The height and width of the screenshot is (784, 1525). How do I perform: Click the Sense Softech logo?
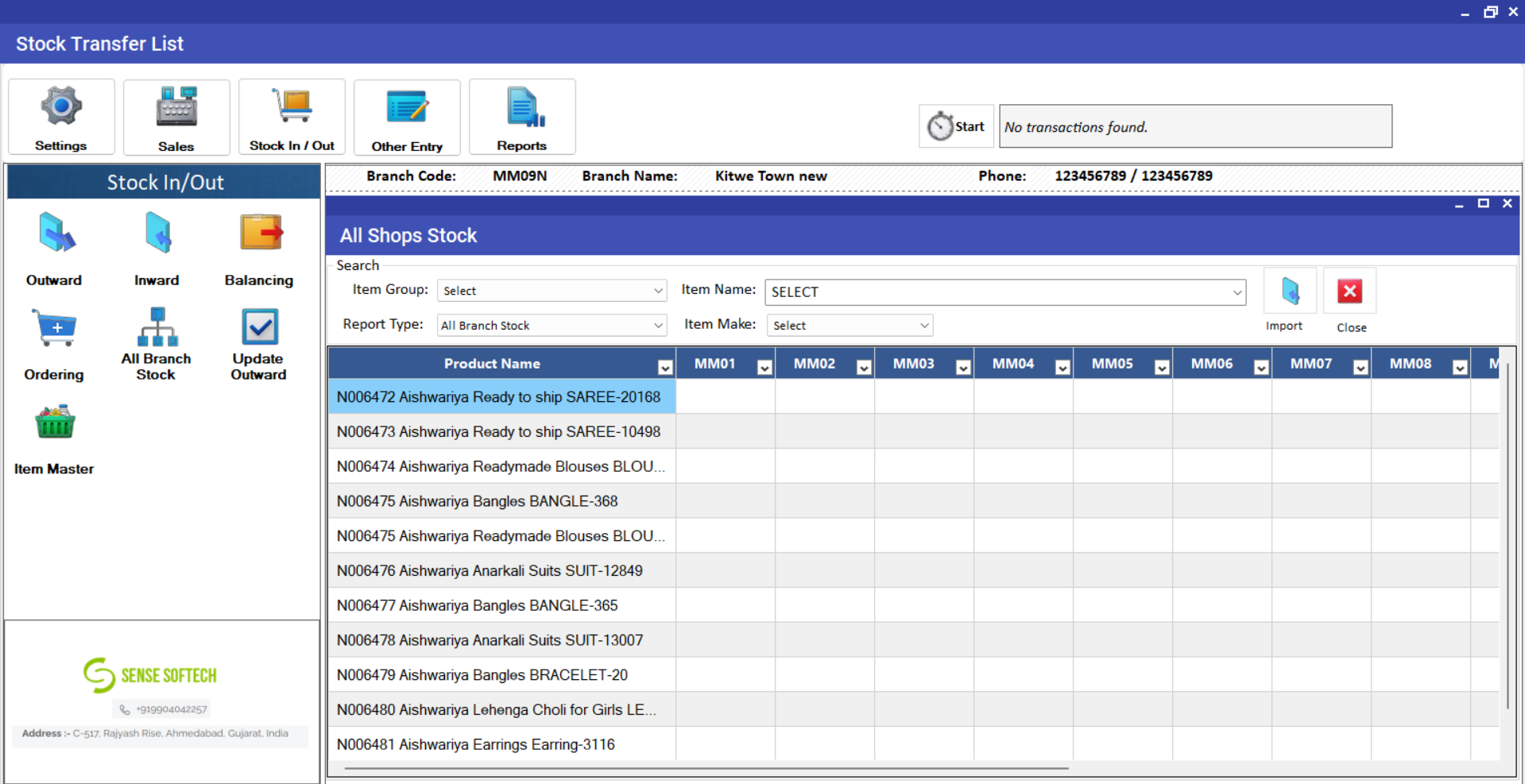pos(150,675)
